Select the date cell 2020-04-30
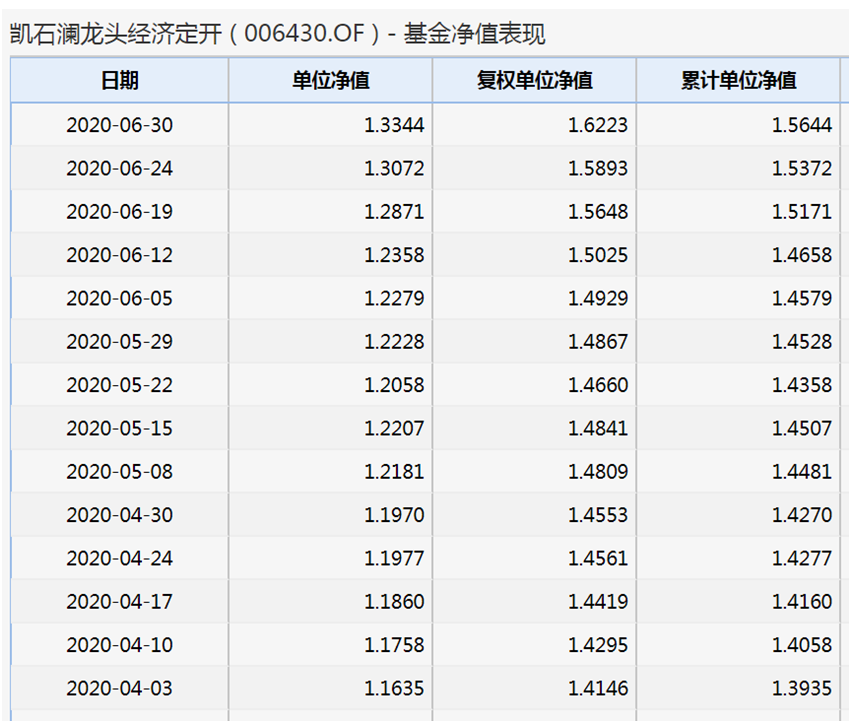Viewport: 849px width, 728px height. (120, 515)
